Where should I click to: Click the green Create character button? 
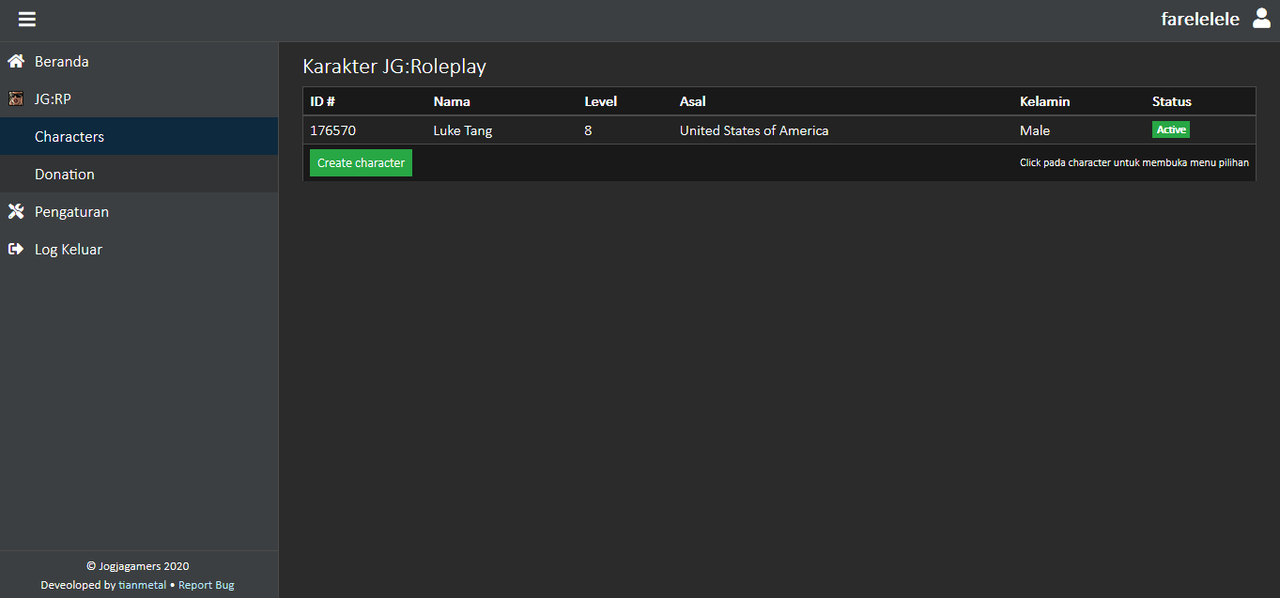(x=361, y=163)
